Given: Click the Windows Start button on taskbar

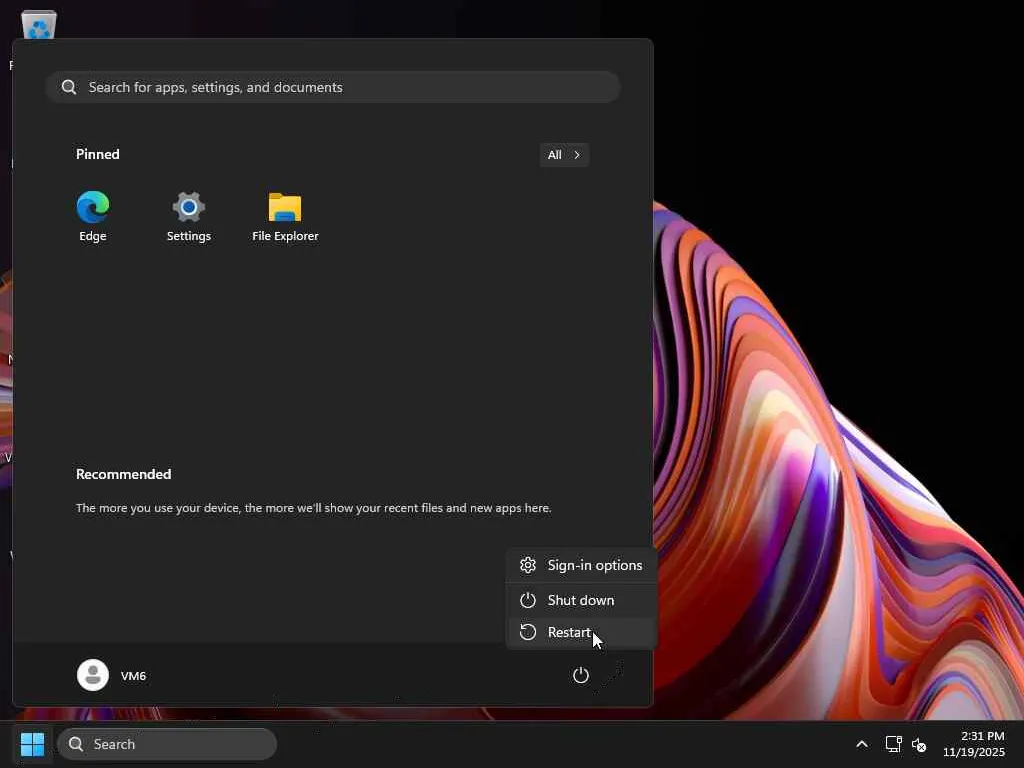Looking at the screenshot, I should (33, 744).
